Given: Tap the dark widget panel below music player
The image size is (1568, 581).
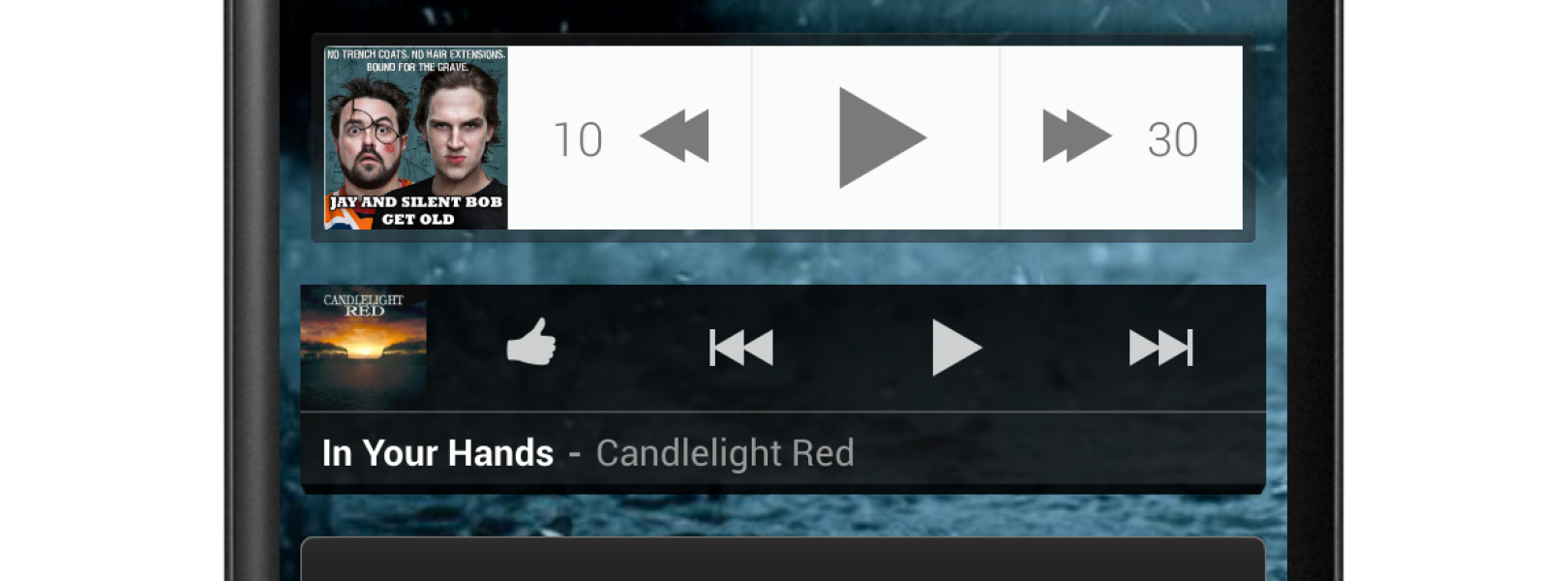Looking at the screenshot, I should coord(783,560).
